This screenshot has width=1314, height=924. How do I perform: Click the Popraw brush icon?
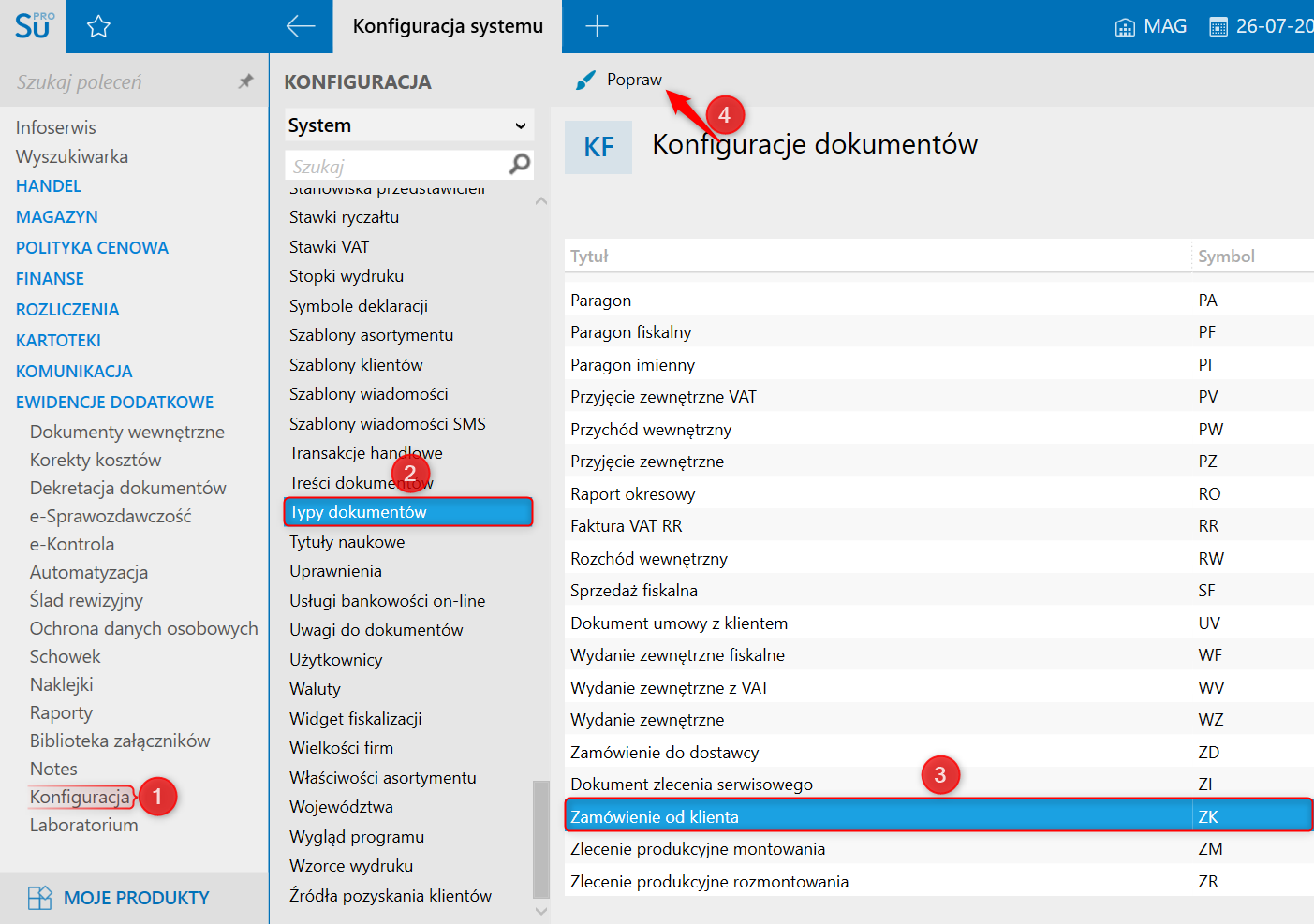pos(585,81)
